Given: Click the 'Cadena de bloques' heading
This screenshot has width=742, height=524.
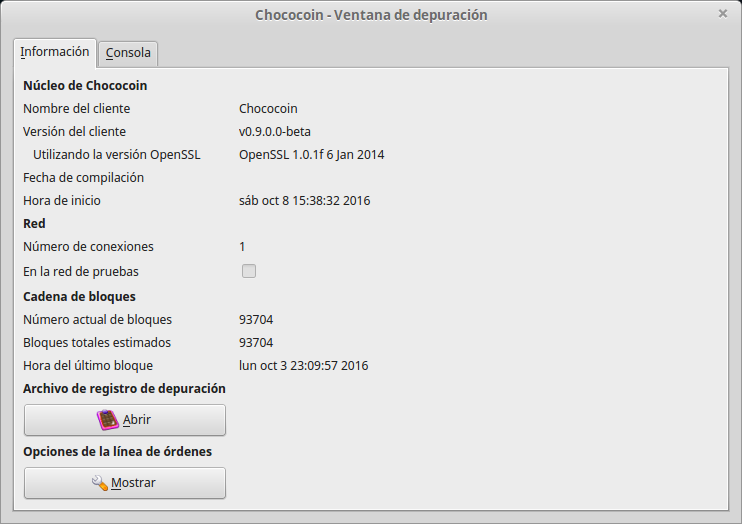Looking at the screenshot, I should point(80,297).
